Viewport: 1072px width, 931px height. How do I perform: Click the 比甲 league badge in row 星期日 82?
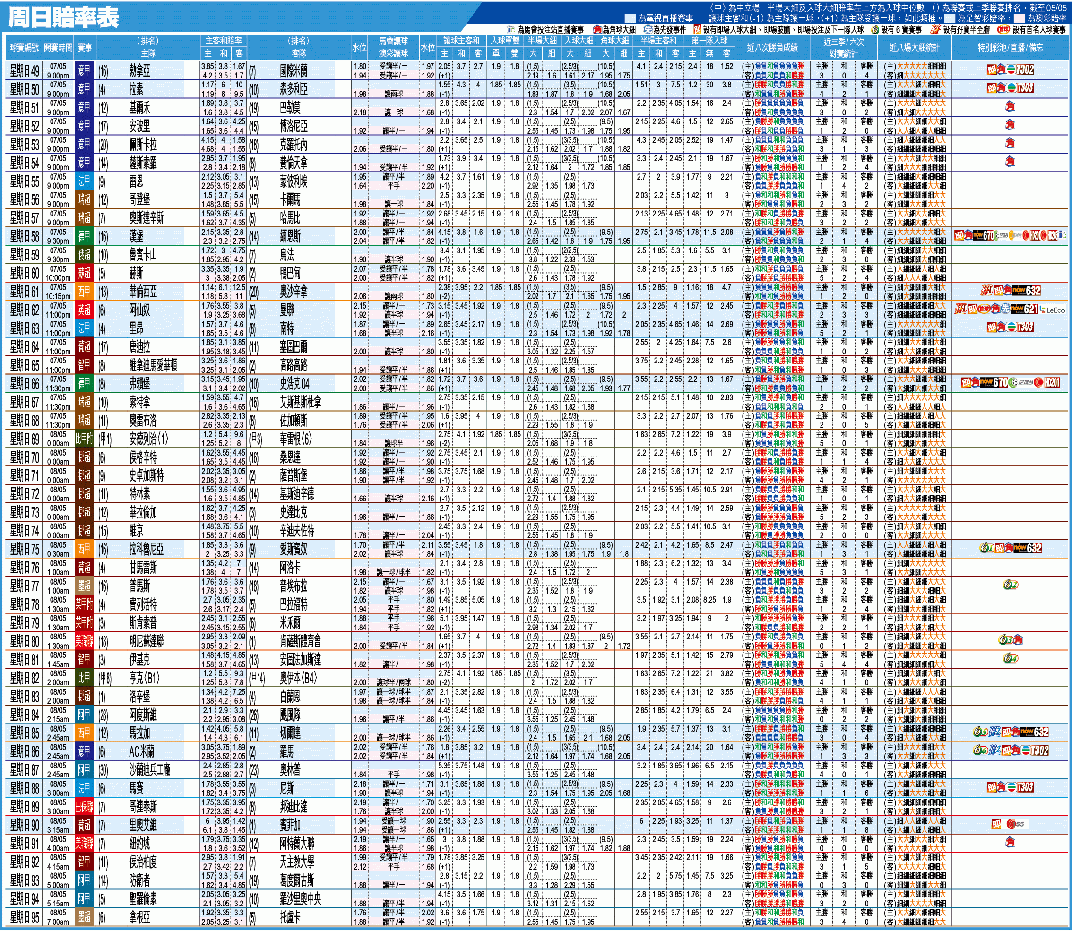point(84,678)
